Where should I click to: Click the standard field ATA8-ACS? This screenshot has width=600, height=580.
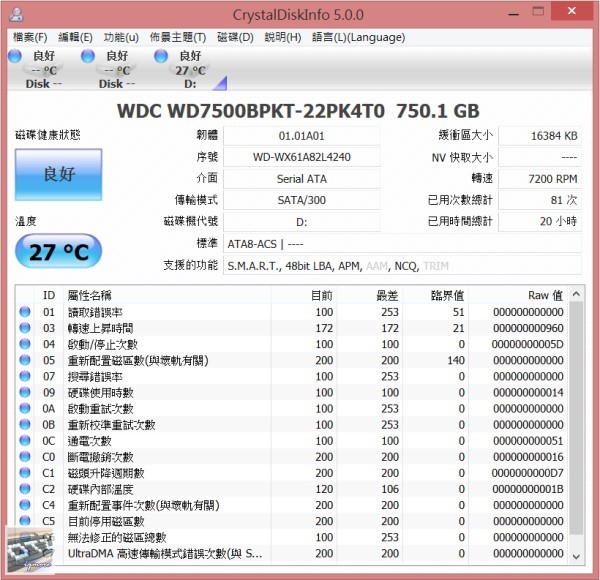pyautogui.click(x=402, y=244)
